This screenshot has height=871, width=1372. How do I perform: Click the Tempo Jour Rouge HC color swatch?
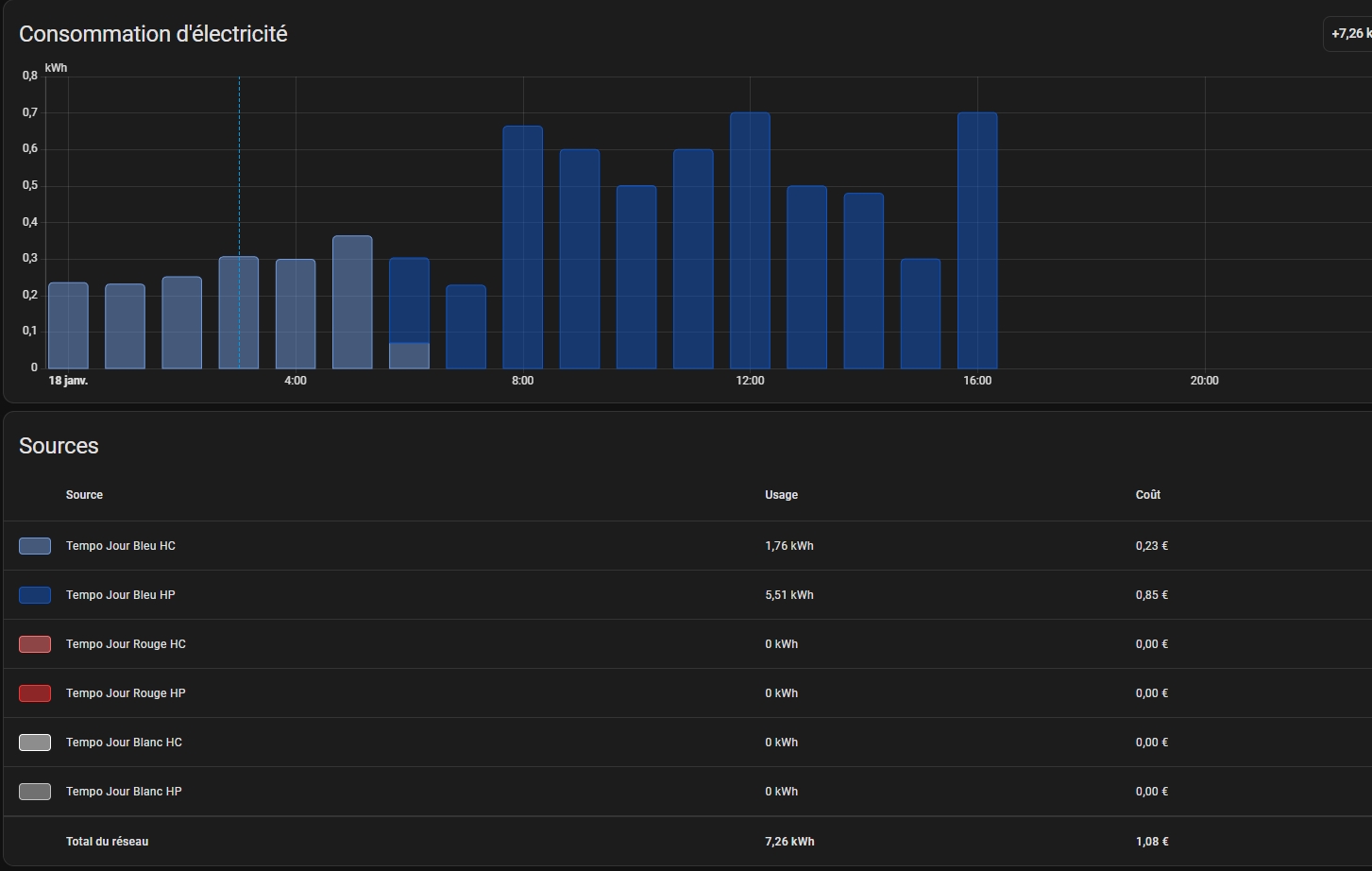pos(35,644)
